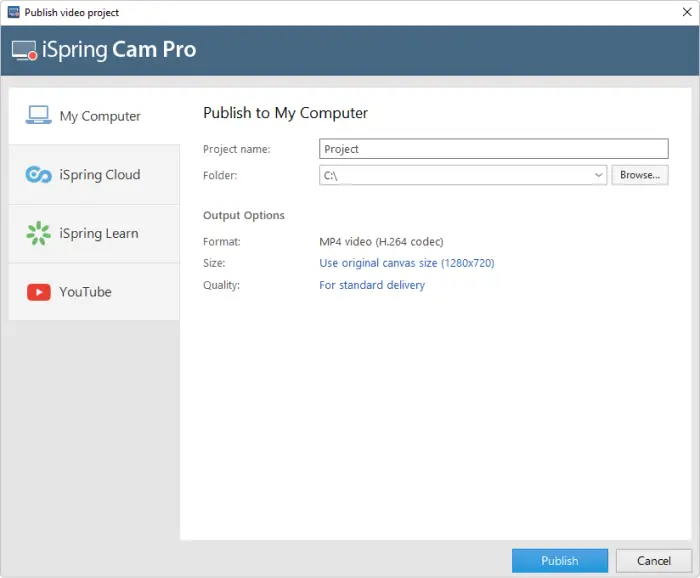Click the iSpring Cam Pro header logo

pyautogui.click(x=24, y=50)
